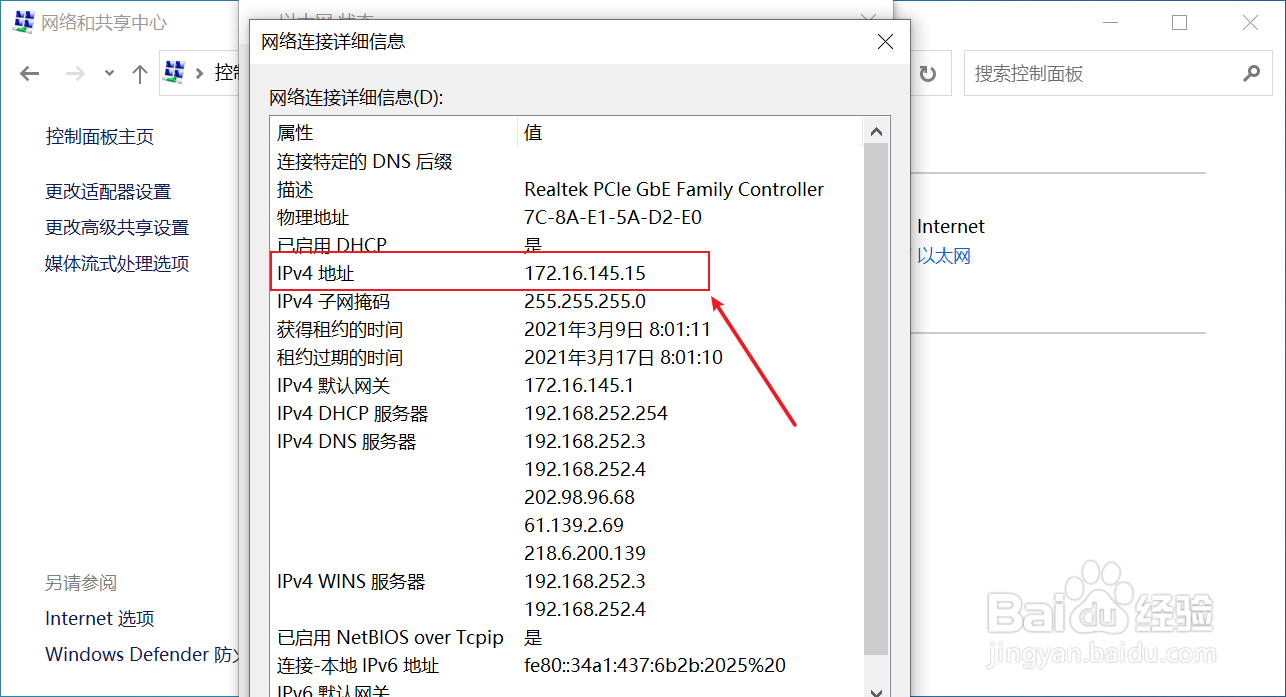Select the DNS value 202.98.96.68
This screenshot has height=697, width=1286.
(x=580, y=497)
